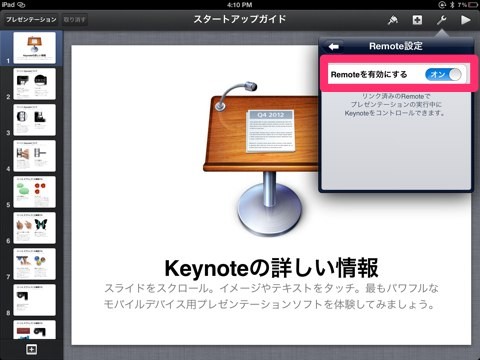Start the slideshow with Play button
The height and width of the screenshot is (360, 480).
[466, 20]
